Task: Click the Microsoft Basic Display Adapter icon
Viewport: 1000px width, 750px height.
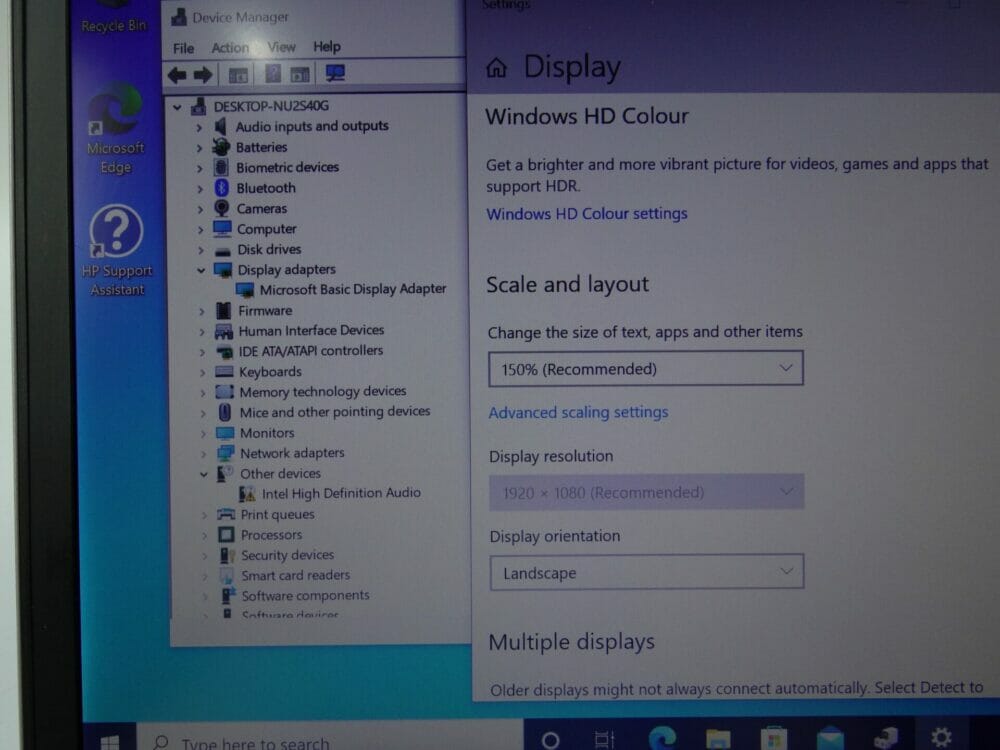Action: coord(244,290)
